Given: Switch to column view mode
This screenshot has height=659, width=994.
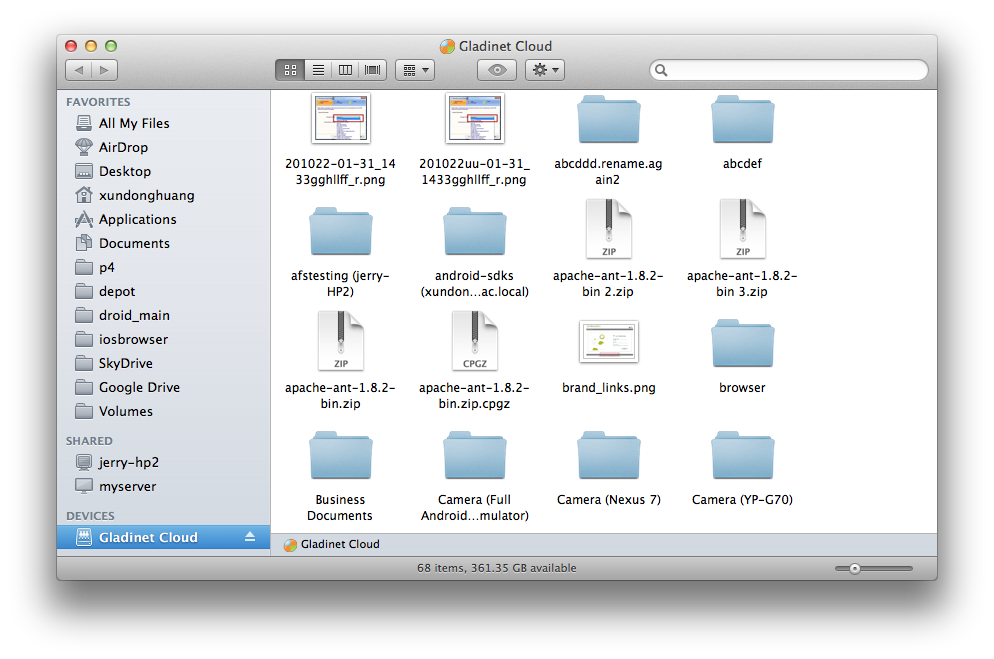Looking at the screenshot, I should (346, 70).
